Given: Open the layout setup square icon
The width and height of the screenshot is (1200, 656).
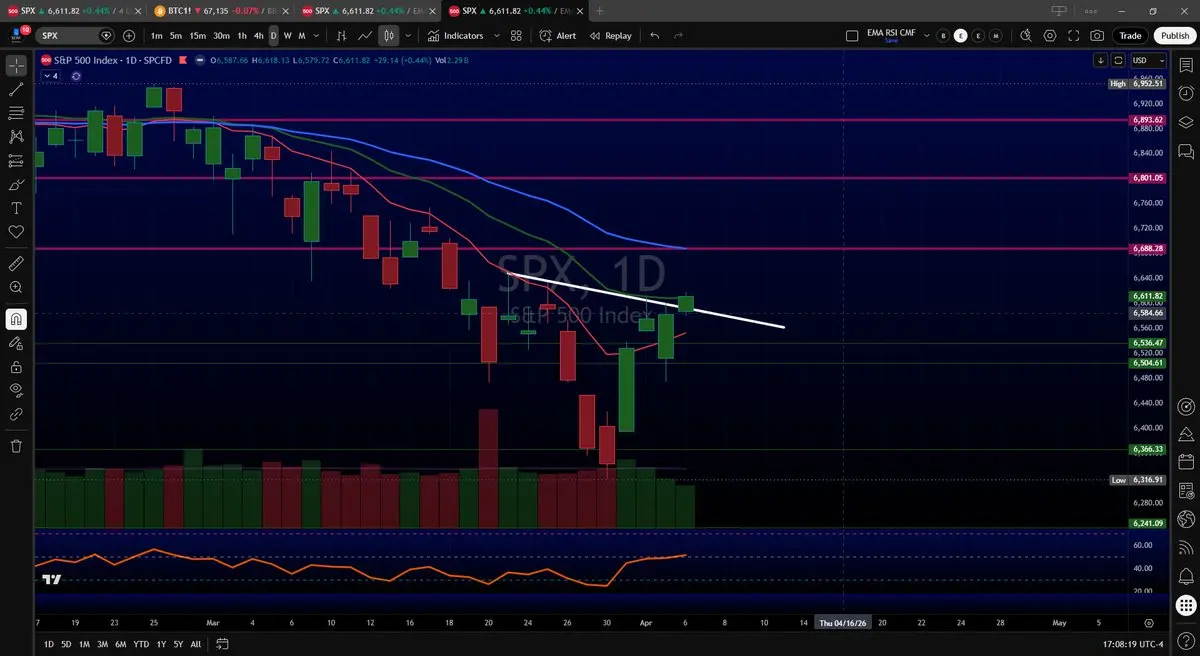Looking at the screenshot, I should tap(852, 36).
